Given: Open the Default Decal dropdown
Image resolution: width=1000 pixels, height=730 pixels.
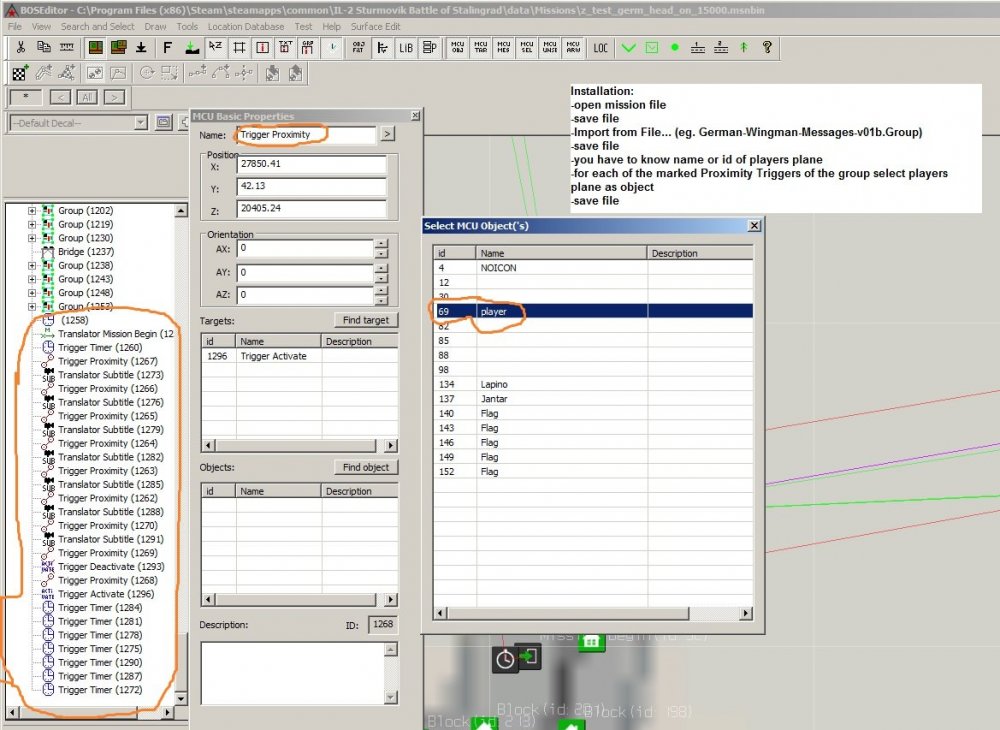Looking at the screenshot, I should tap(140, 123).
